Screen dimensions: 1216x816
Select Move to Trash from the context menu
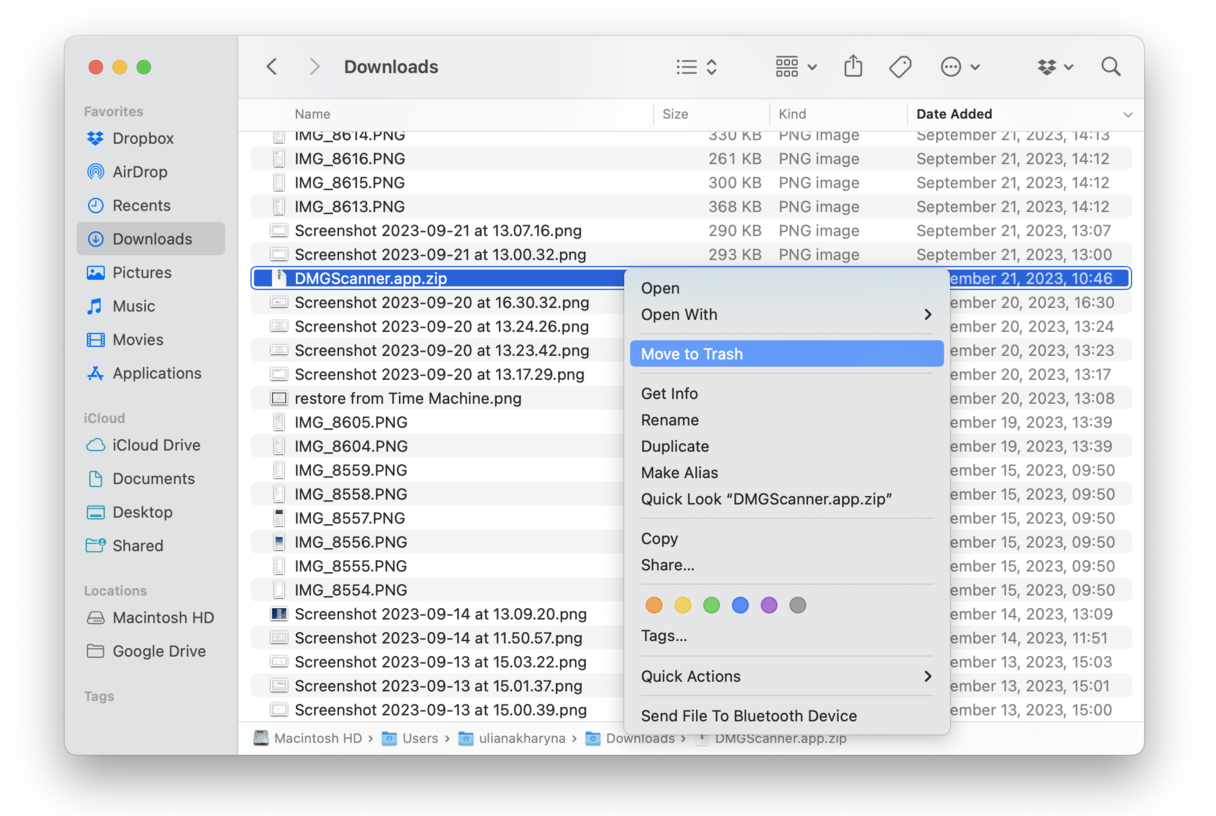pos(690,353)
